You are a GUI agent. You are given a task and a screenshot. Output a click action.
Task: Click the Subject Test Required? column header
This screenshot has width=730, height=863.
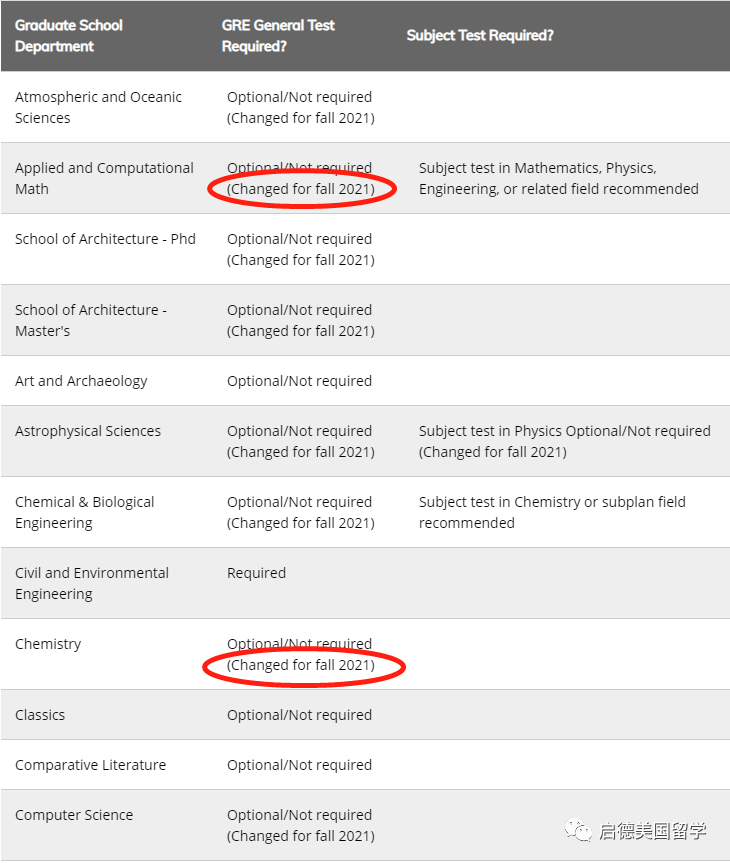click(x=480, y=35)
